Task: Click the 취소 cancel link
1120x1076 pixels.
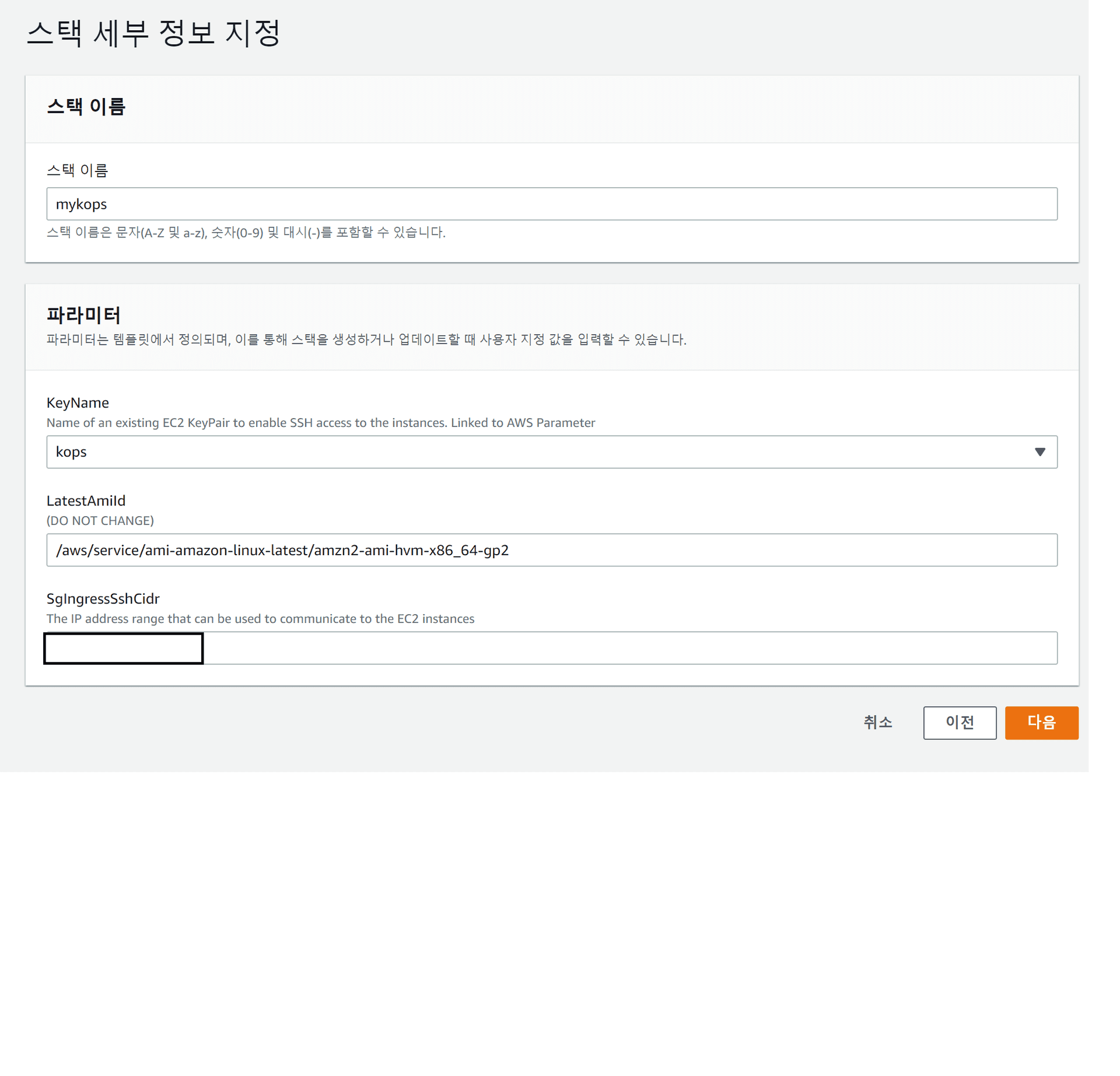Action: 877,722
